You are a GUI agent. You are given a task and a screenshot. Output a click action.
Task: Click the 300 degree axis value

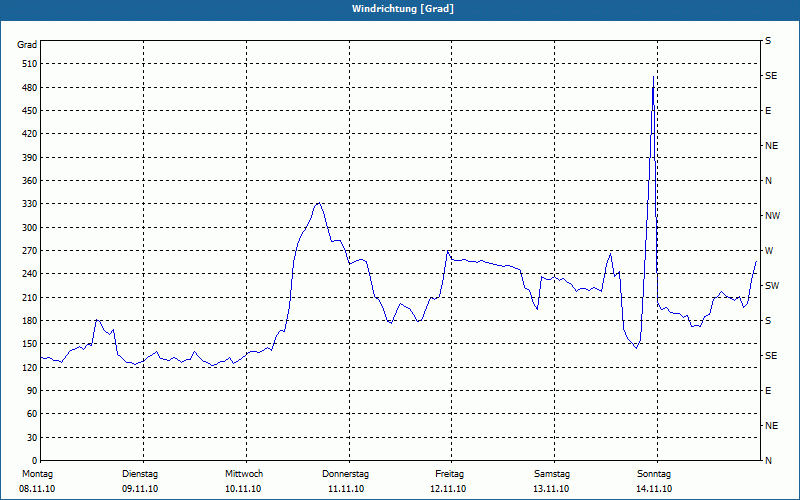tap(30, 228)
